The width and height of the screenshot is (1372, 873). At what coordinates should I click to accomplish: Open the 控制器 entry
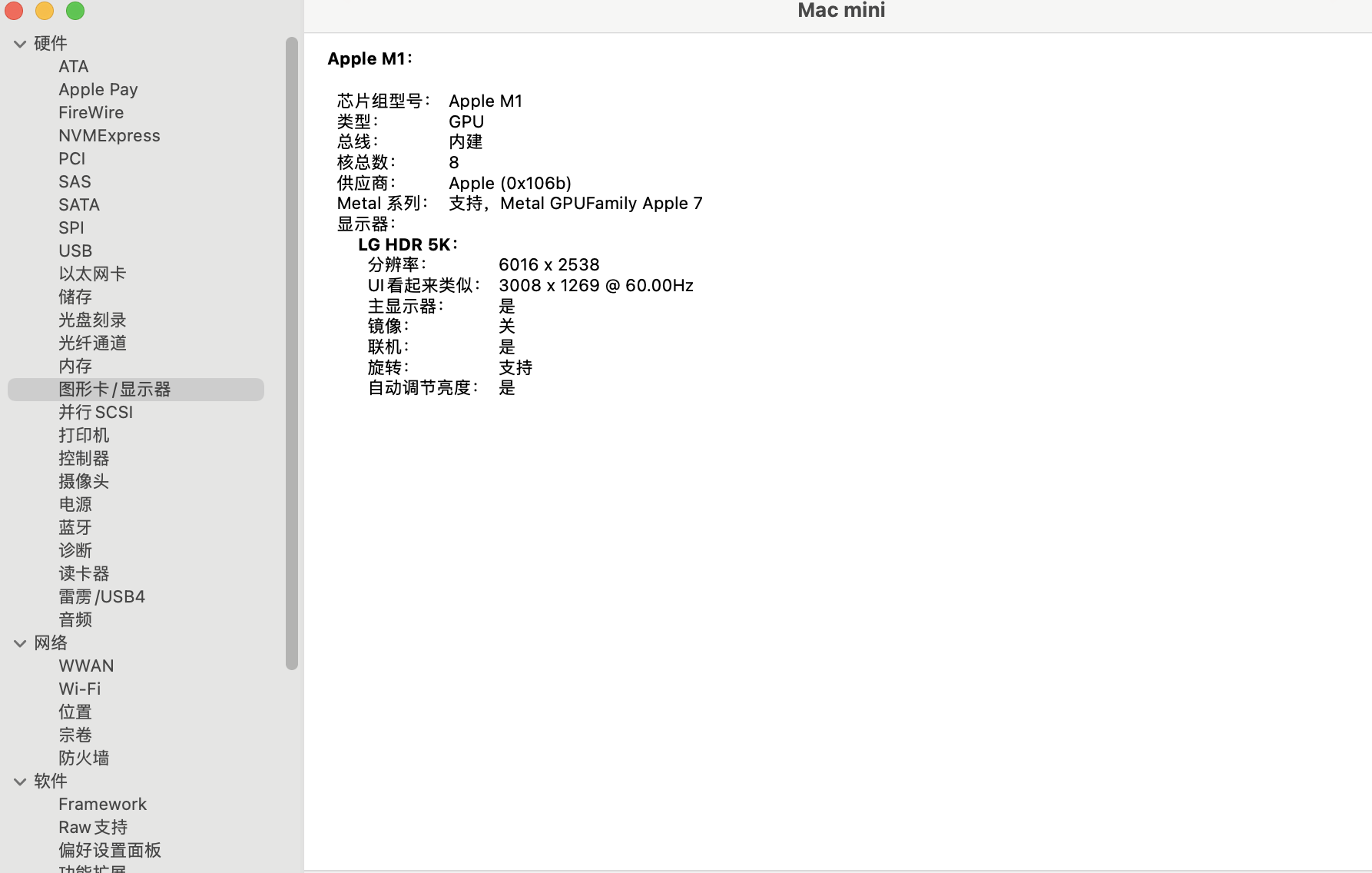(x=84, y=459)
